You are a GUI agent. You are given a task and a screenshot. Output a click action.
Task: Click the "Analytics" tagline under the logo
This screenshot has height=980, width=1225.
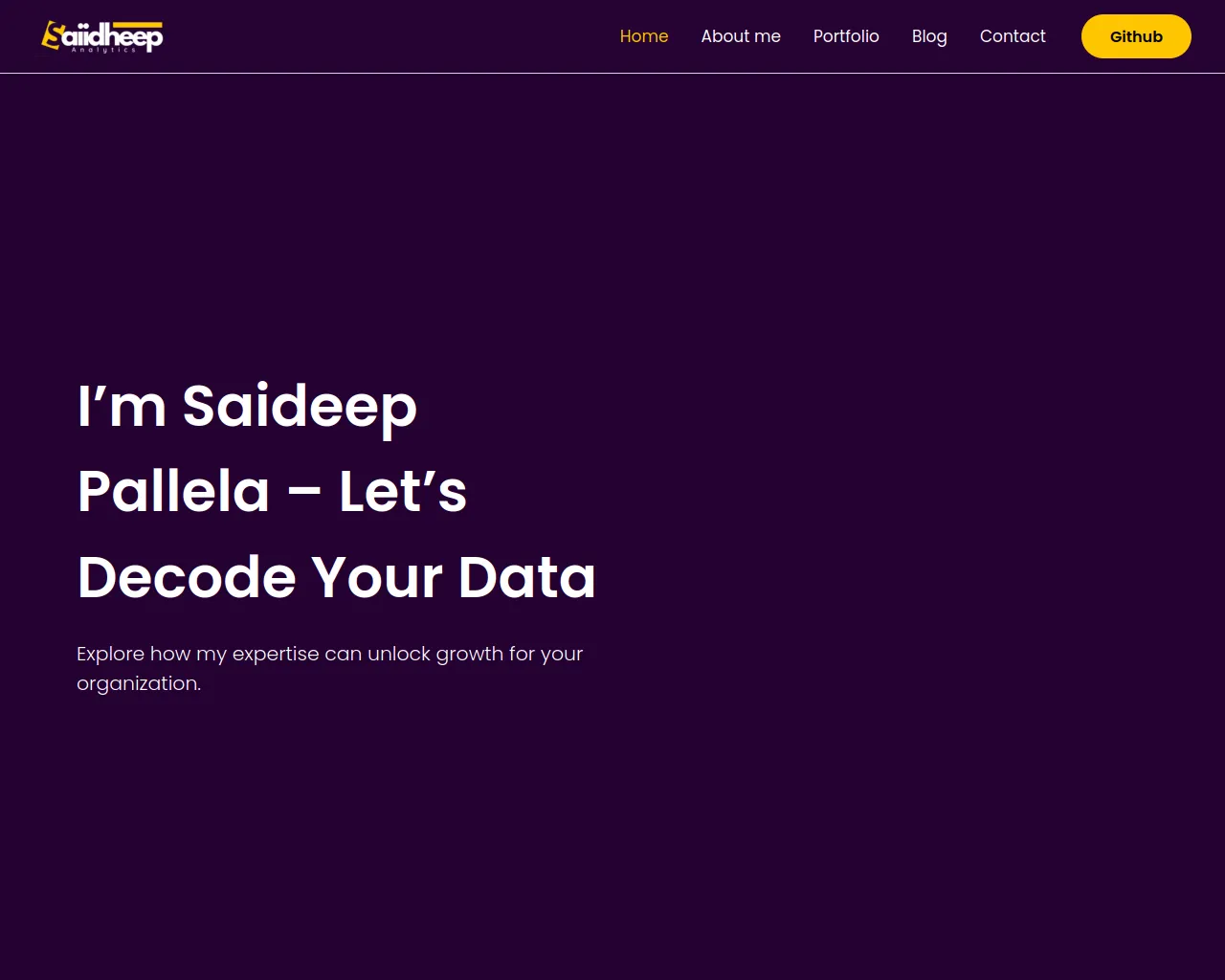104,50
